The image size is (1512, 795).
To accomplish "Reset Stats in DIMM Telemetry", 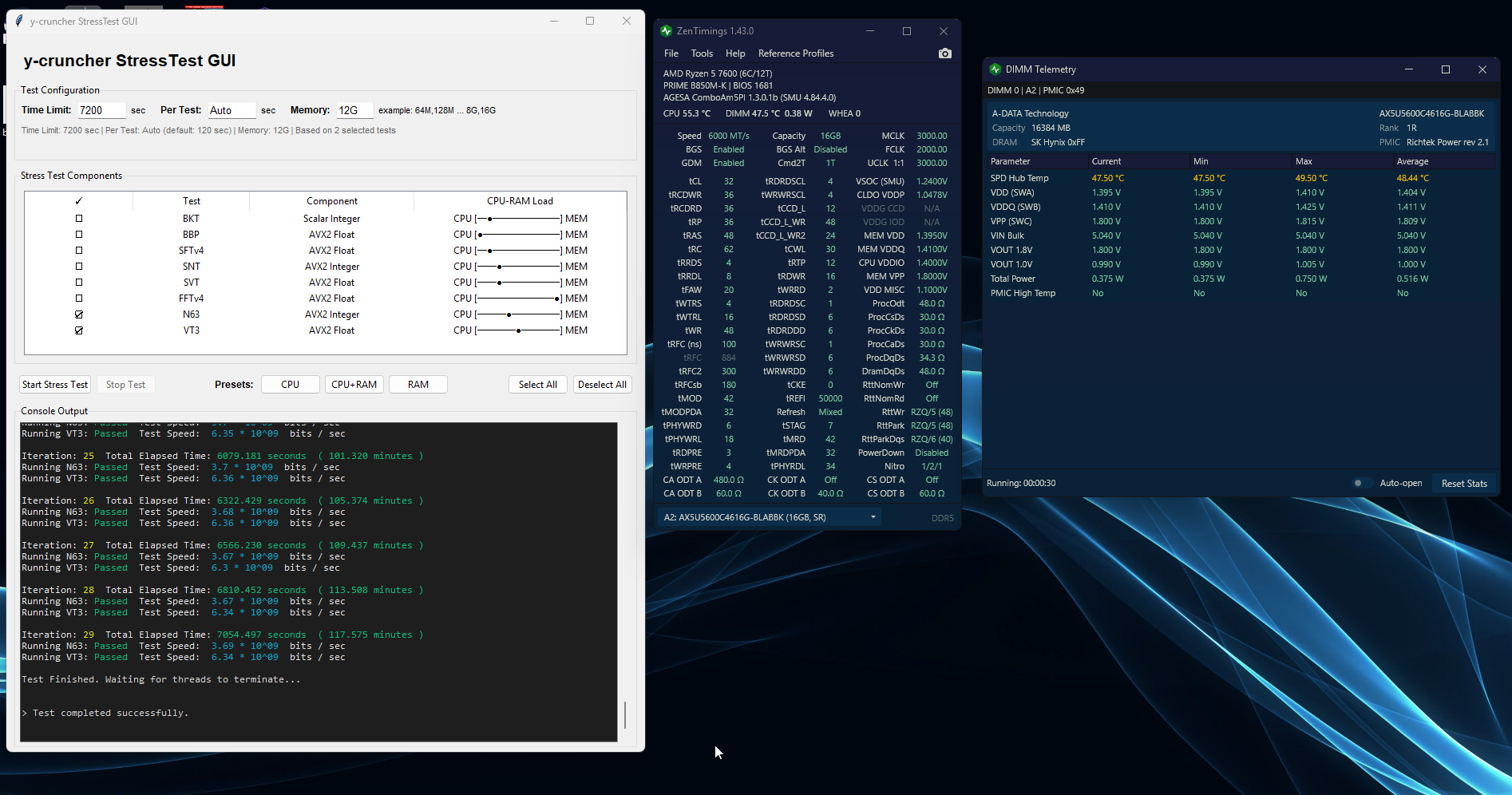I will click(1464, 483).
